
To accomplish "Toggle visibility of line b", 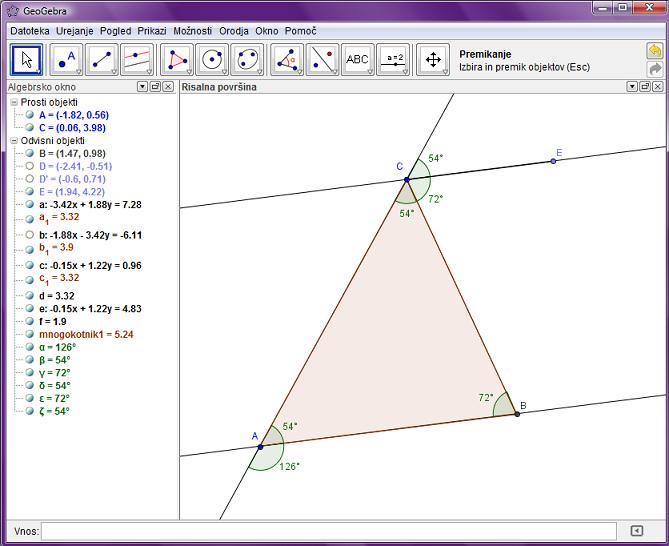I will (30, 234).
